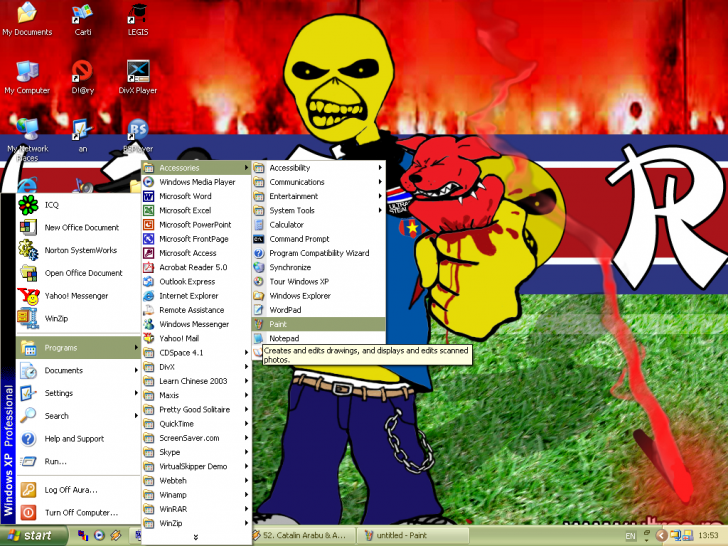This screenshot has height=546, width=728.
Task: Open ICQ from the Start menu
Action: (x=78, y=205)
